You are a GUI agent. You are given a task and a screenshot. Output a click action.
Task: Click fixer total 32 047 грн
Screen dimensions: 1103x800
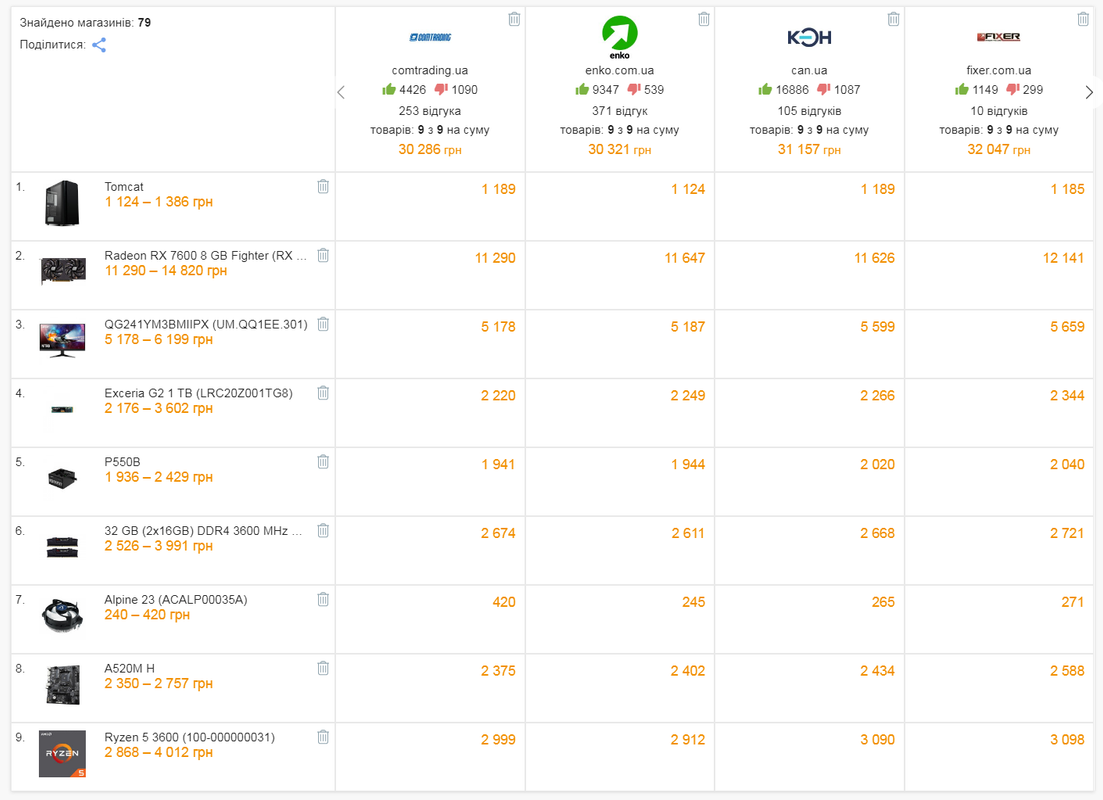point(999,149)
